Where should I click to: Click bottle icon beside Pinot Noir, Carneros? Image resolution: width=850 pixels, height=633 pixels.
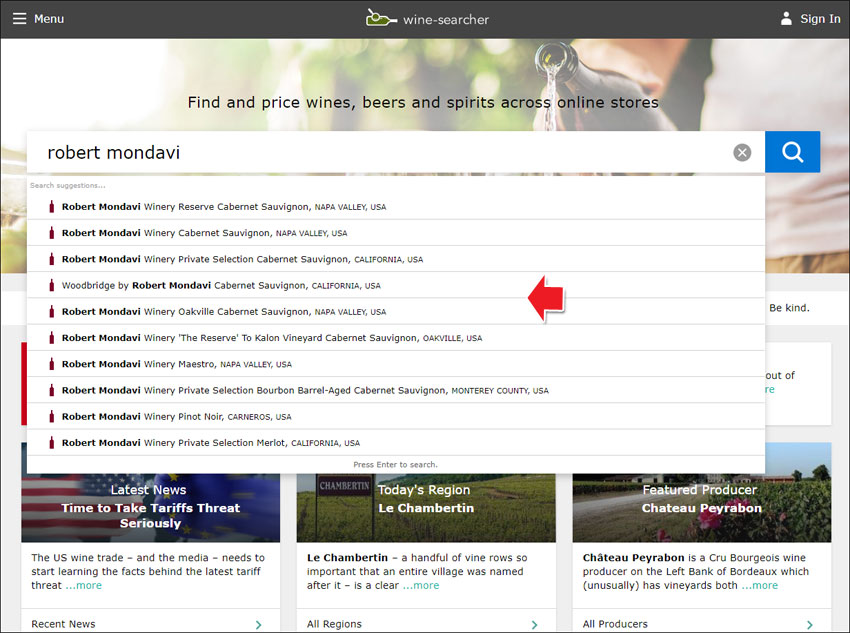point(51,416)
